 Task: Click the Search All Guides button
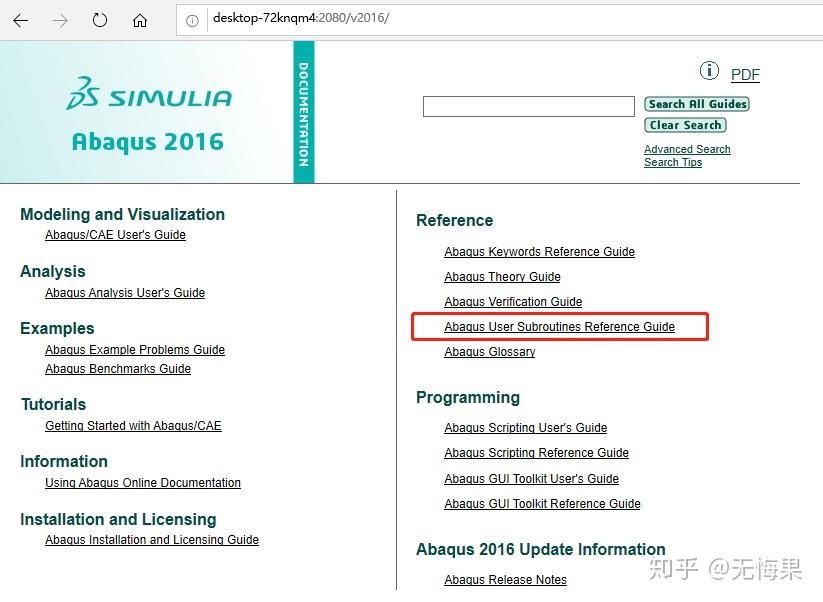click(x=697, y=104)
